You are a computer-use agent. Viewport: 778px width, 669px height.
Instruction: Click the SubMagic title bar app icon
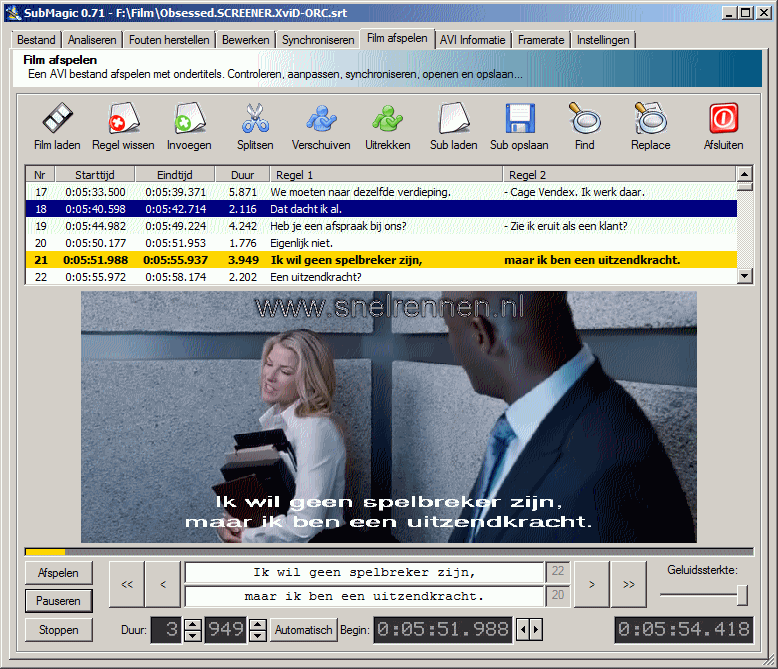[13, 12]
